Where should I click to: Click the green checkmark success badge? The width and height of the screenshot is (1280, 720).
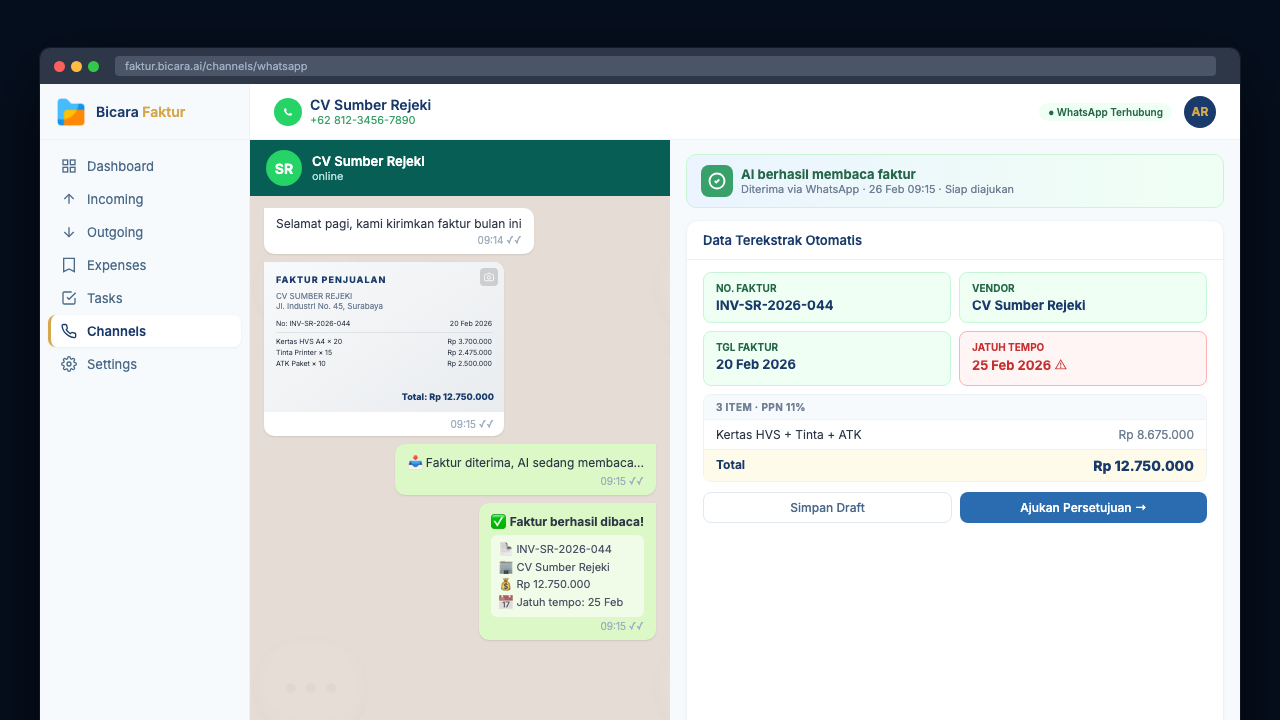point(716,181)
